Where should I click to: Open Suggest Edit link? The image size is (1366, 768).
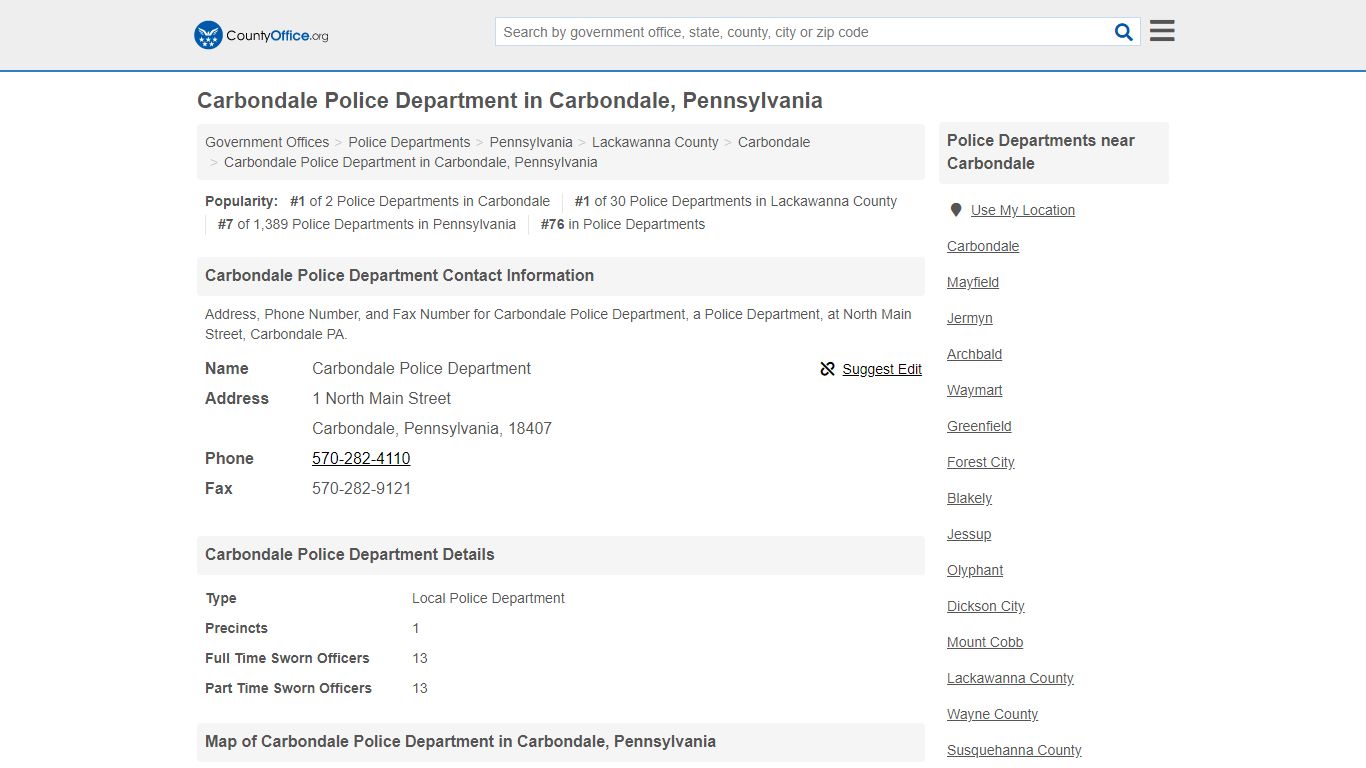(882, 369)
